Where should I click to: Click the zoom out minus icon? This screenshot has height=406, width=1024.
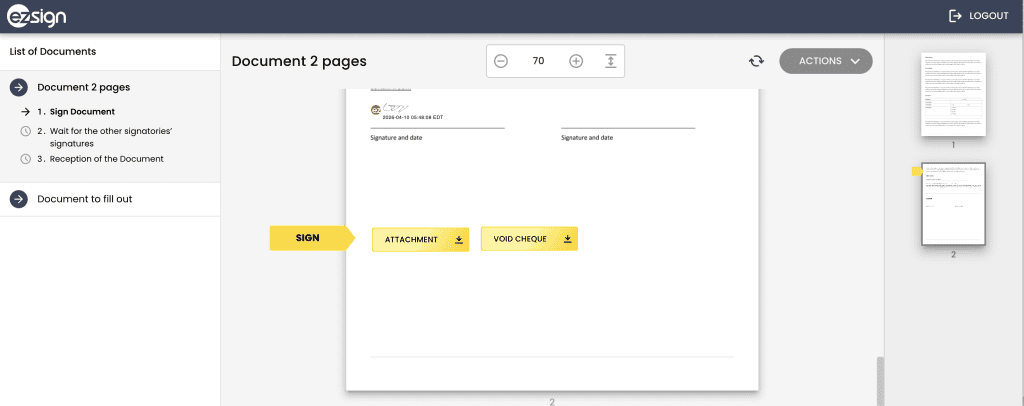point(501,61)
